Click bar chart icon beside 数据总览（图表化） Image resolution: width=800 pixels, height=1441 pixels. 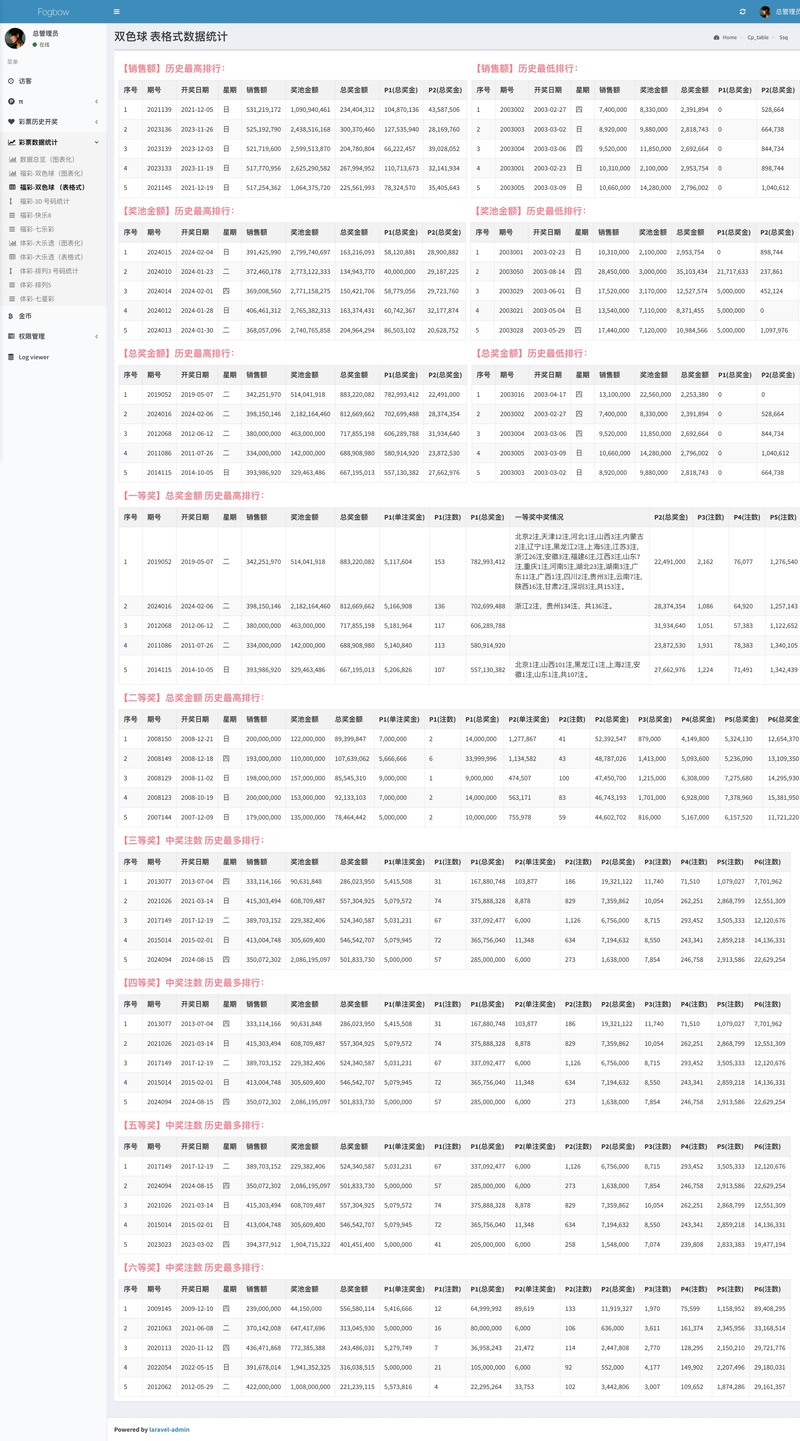click(x=12, y=159)
